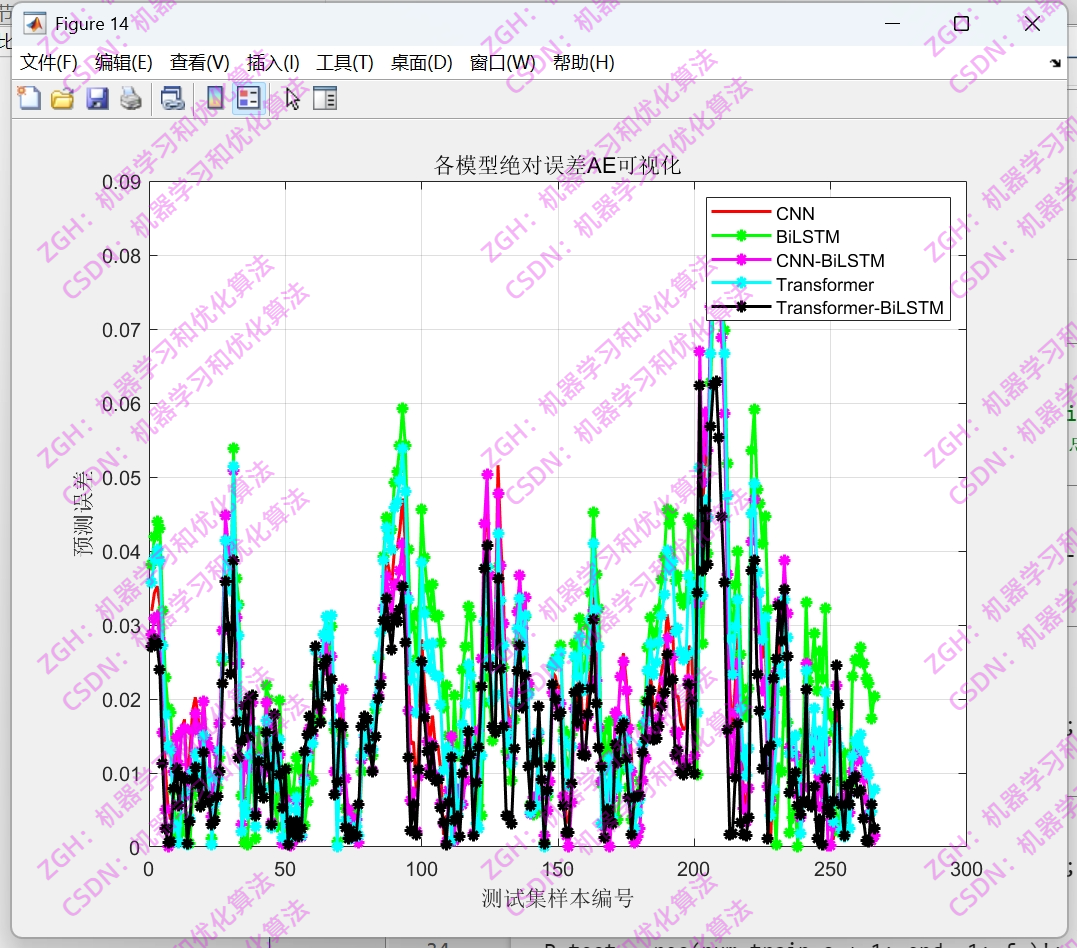The height and width of the screenshot is (948, 1077).
Task: Save the current figure
Action: point(97,97)
